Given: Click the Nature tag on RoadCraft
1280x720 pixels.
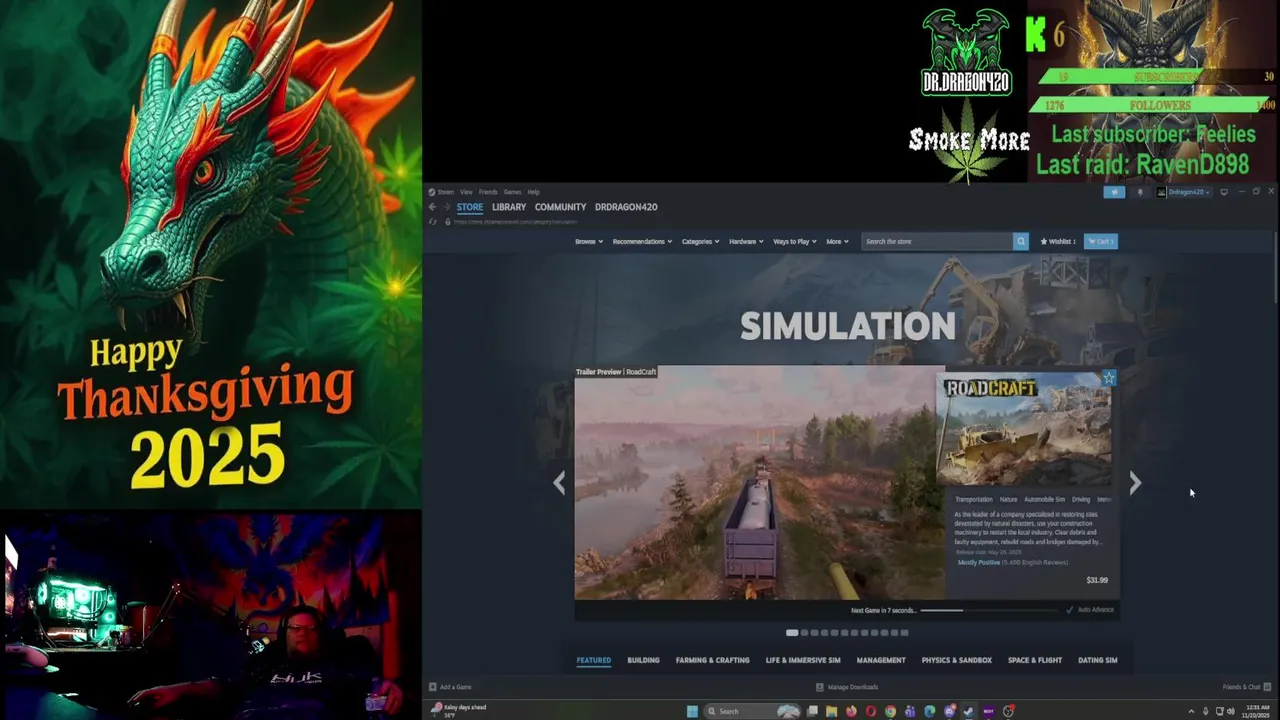Looking at the screenshot, I should point(1008,499).
